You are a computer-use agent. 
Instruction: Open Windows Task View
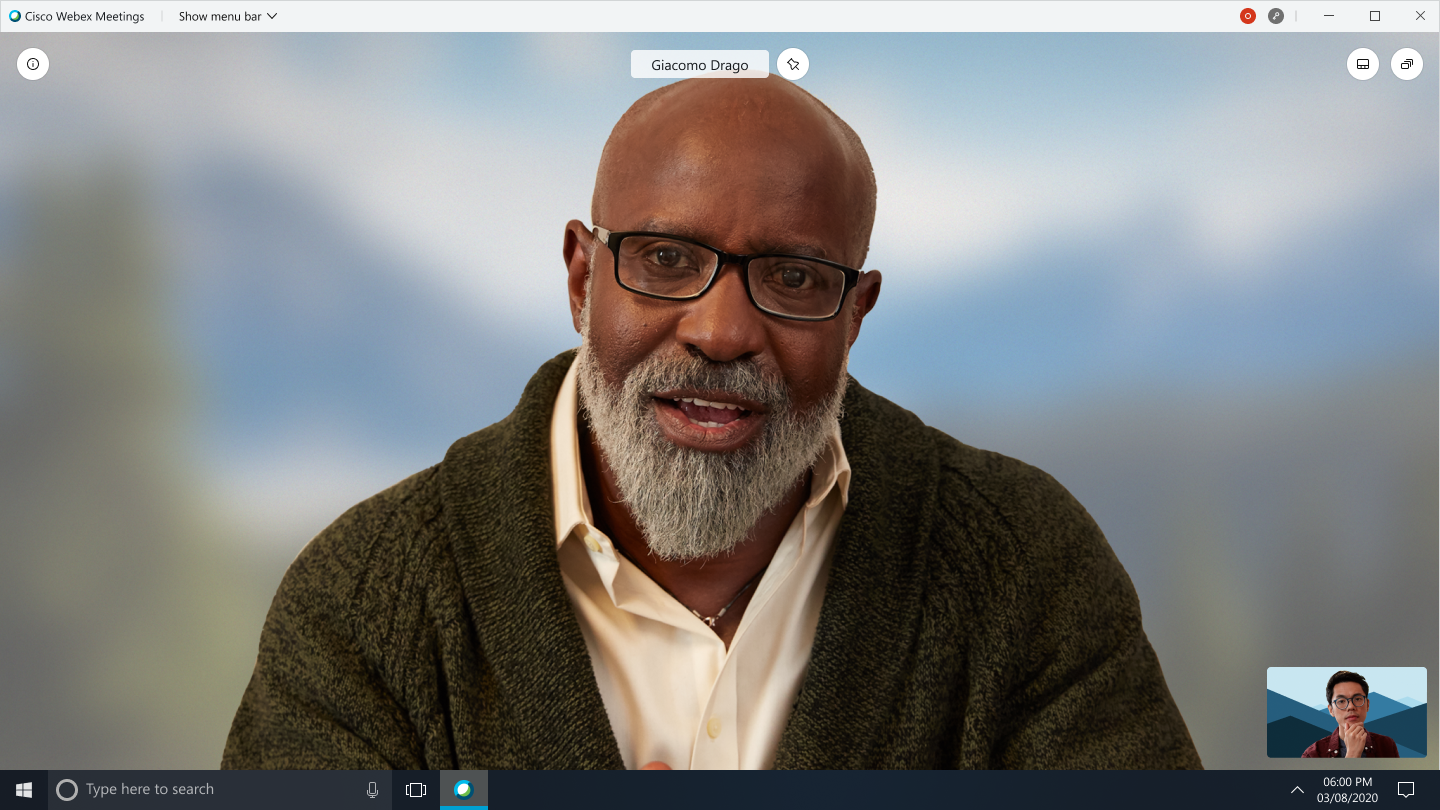click(x=416, y=789)
